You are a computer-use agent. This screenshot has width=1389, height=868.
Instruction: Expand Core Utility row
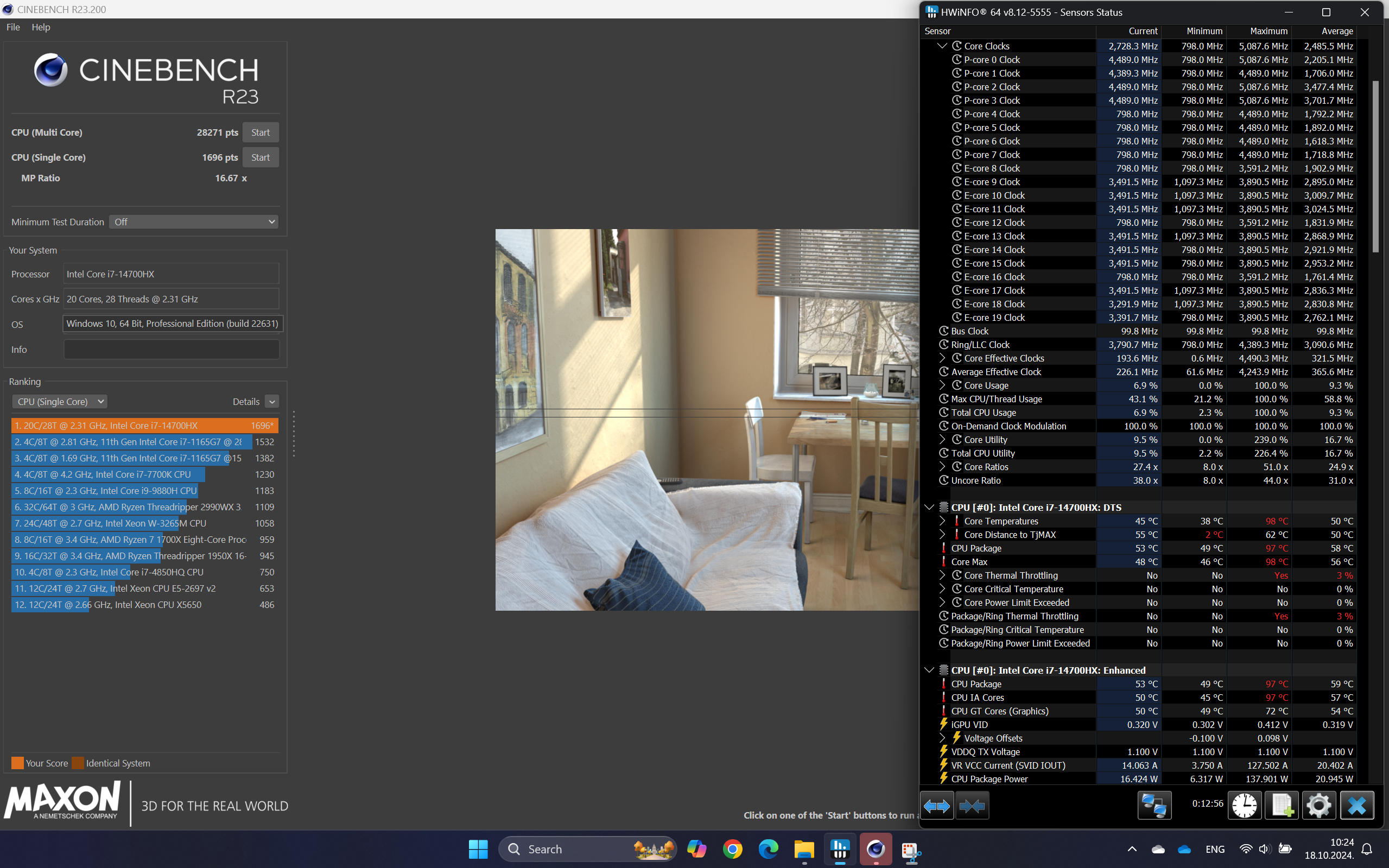tap(942, 440)
